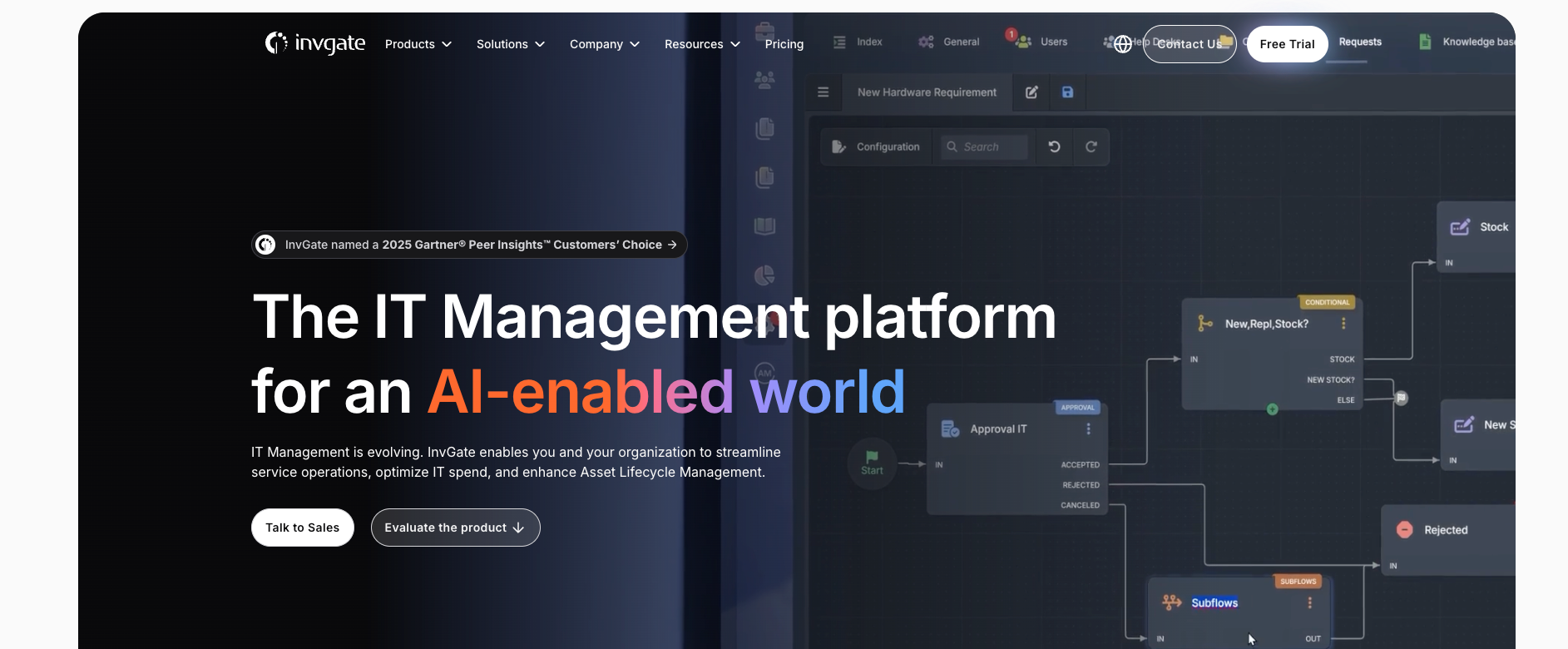Click the red minus icon on Rejected node

1404,529
